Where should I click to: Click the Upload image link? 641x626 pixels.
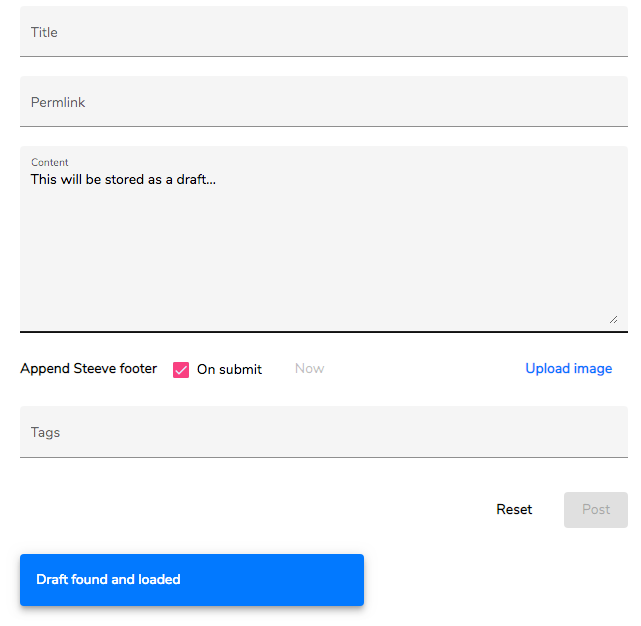[568, 369]
